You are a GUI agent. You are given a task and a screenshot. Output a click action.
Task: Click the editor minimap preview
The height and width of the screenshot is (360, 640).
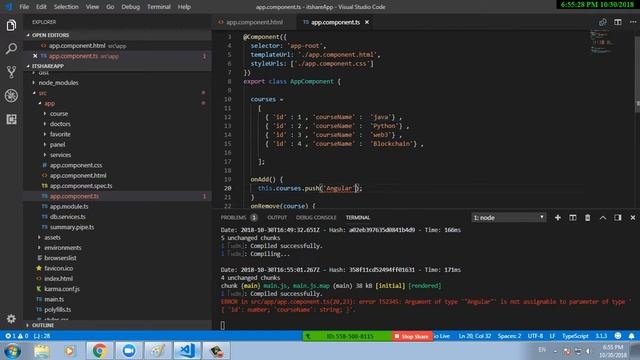(602, 42)
